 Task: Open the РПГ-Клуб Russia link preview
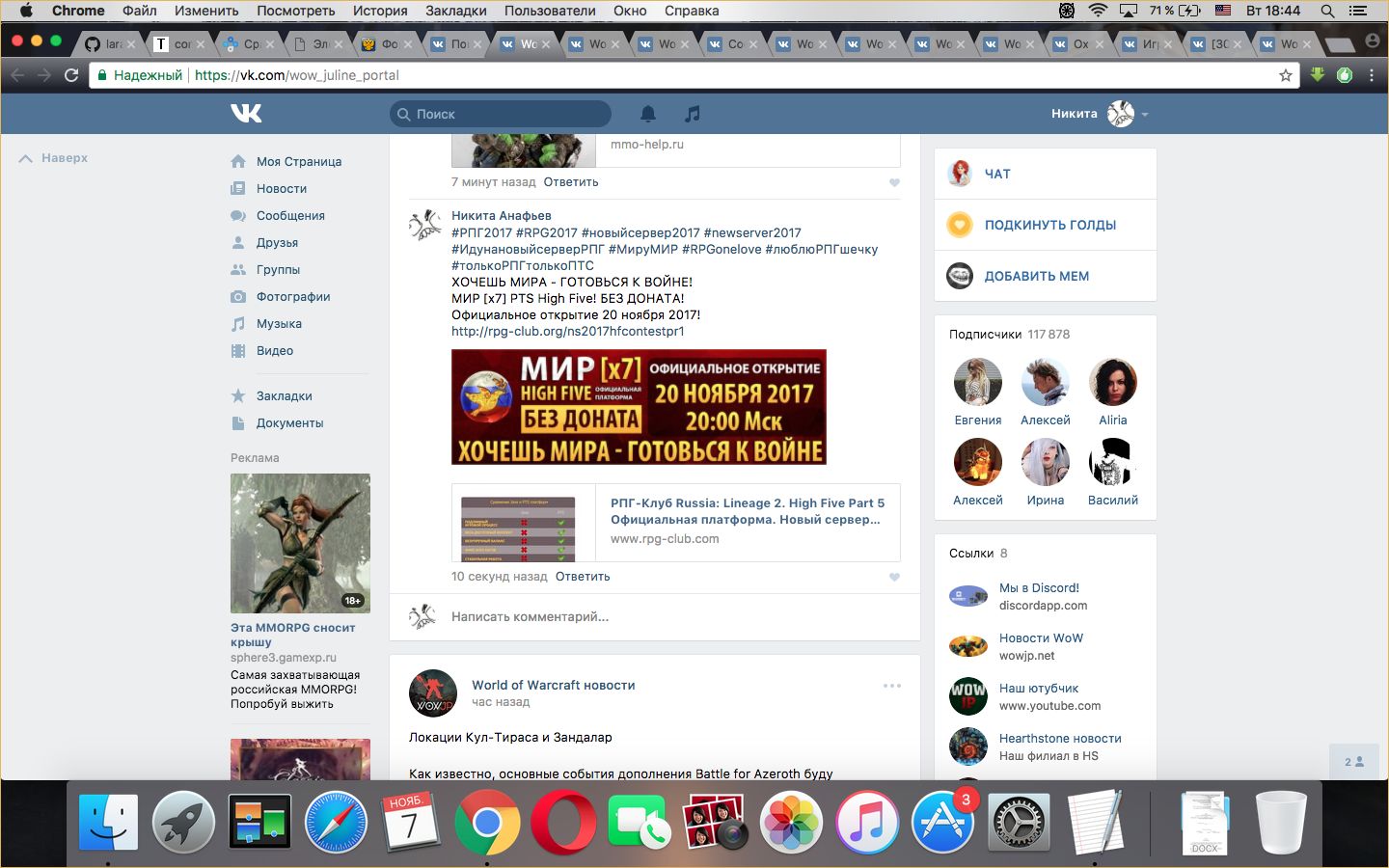point(676,523)
